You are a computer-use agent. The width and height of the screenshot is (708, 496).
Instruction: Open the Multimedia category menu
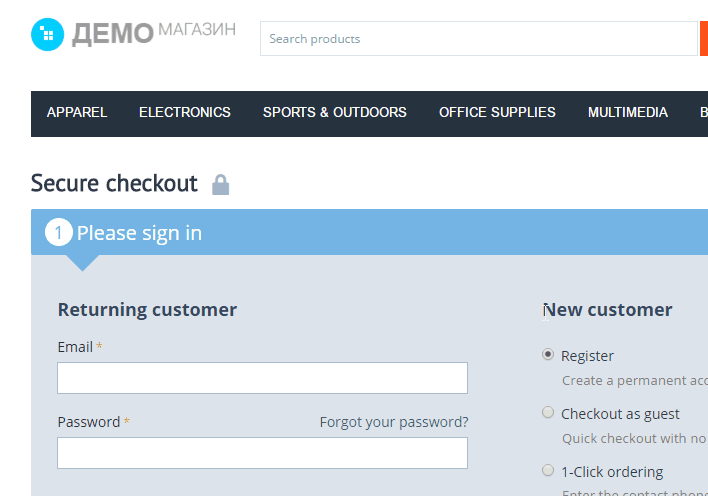(628, 112)
